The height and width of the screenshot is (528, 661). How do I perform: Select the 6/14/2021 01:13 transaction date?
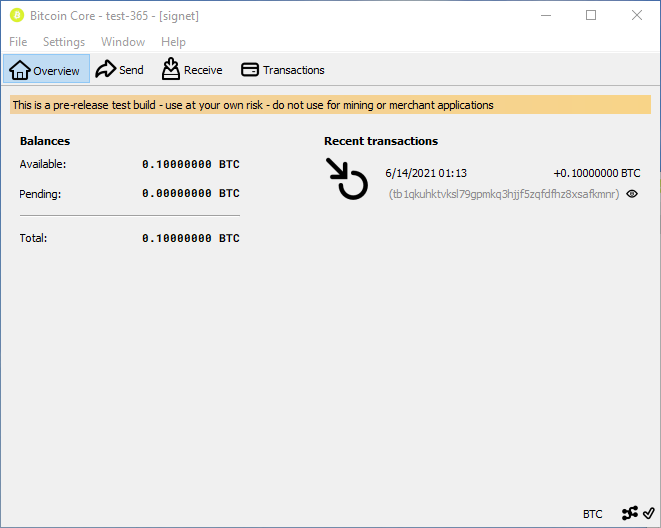point(426,173)
